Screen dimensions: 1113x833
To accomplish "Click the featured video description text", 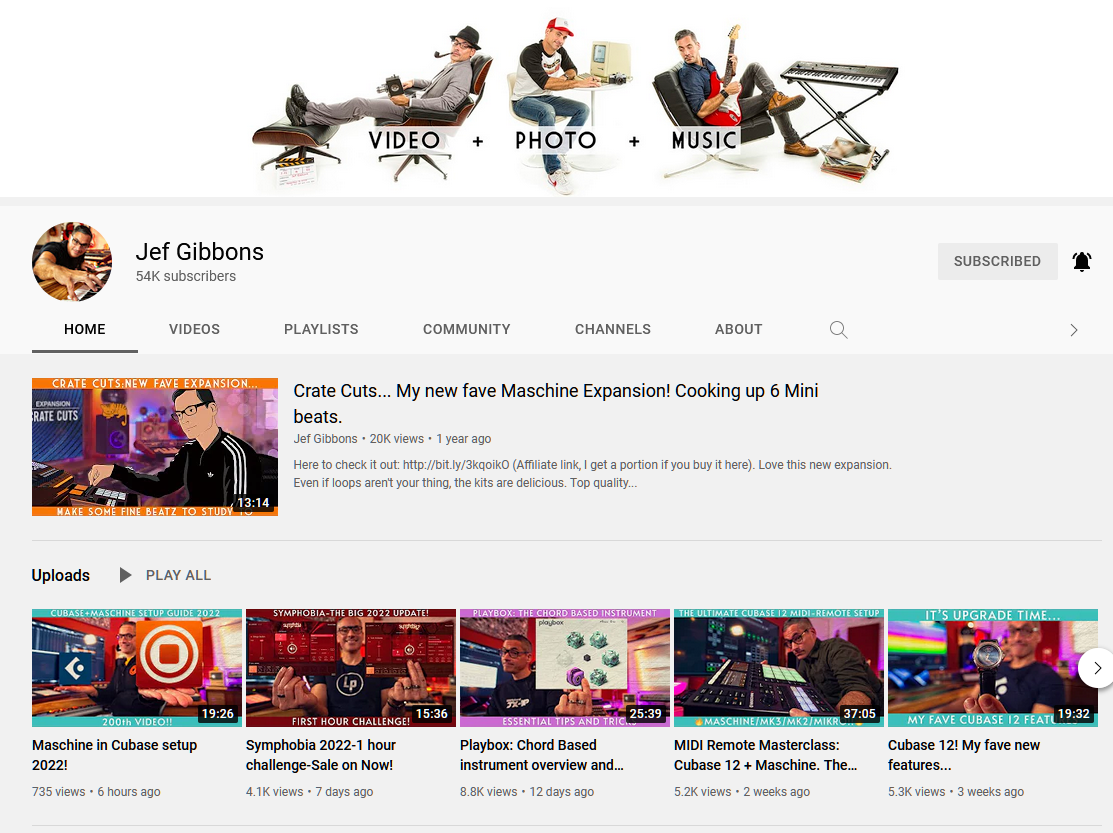I will pyautogui.click(x=592, y=474).
